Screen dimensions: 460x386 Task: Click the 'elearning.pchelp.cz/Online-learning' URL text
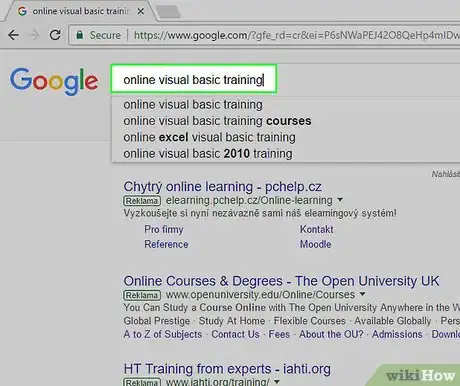tap(249, 200)
